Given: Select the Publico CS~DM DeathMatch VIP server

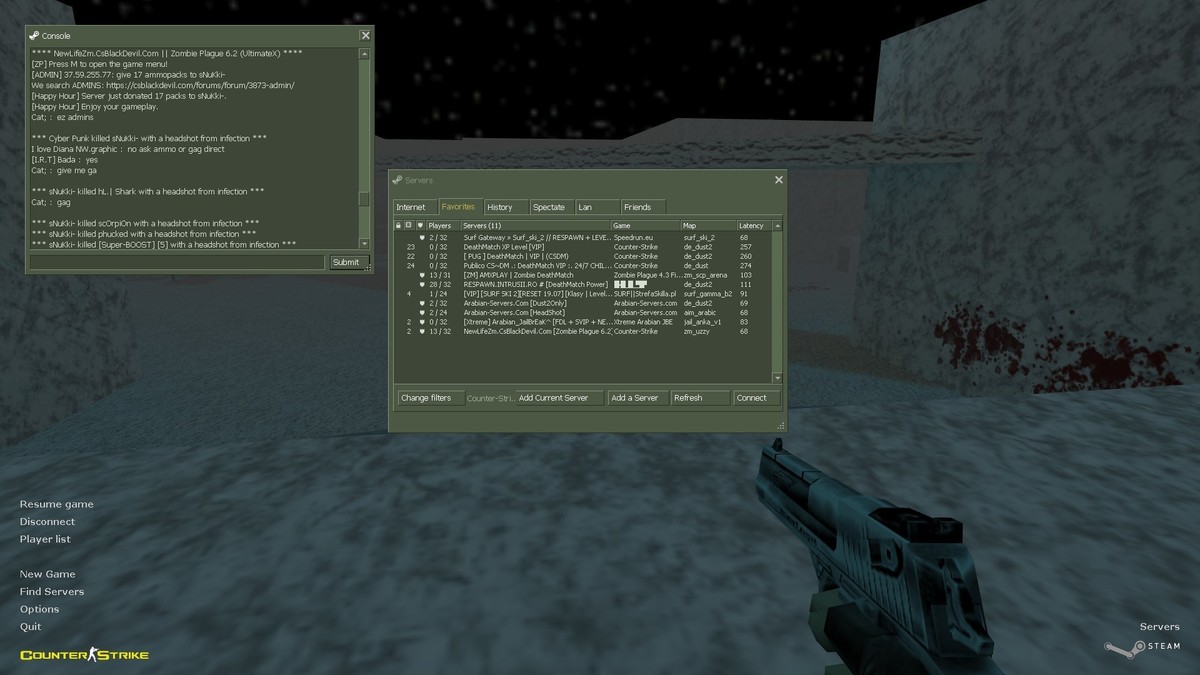Looking at the screenshot, I should pyautogui.click(x=583, y=266).
